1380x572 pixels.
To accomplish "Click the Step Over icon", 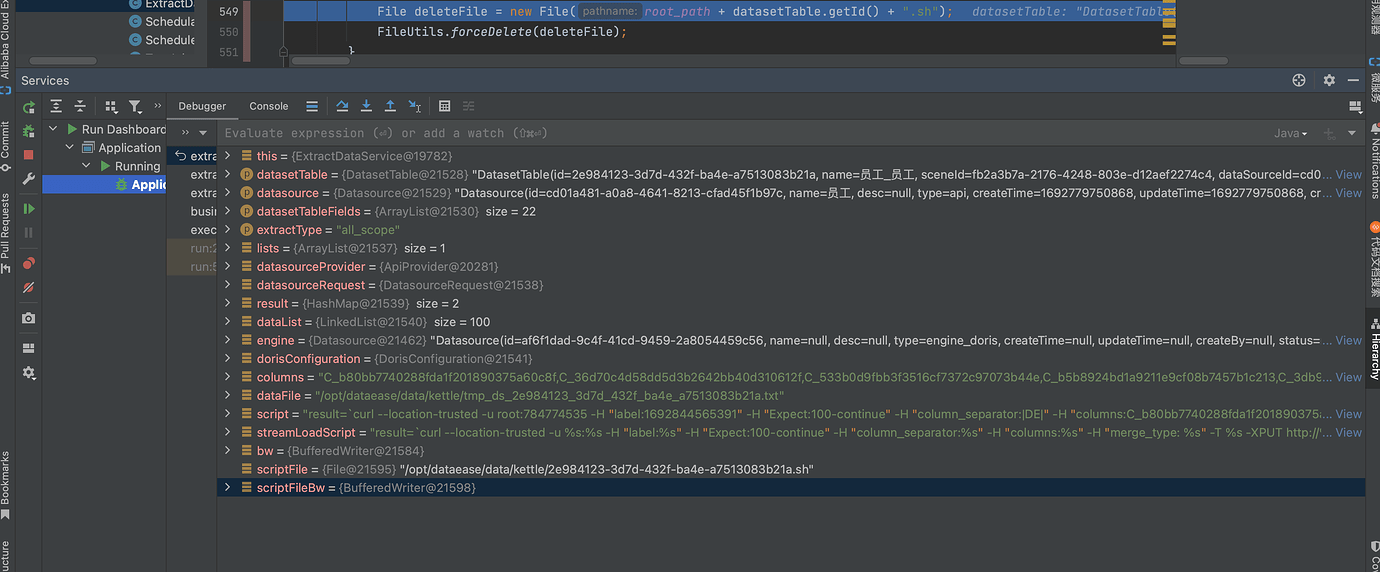I will (342, 106).
